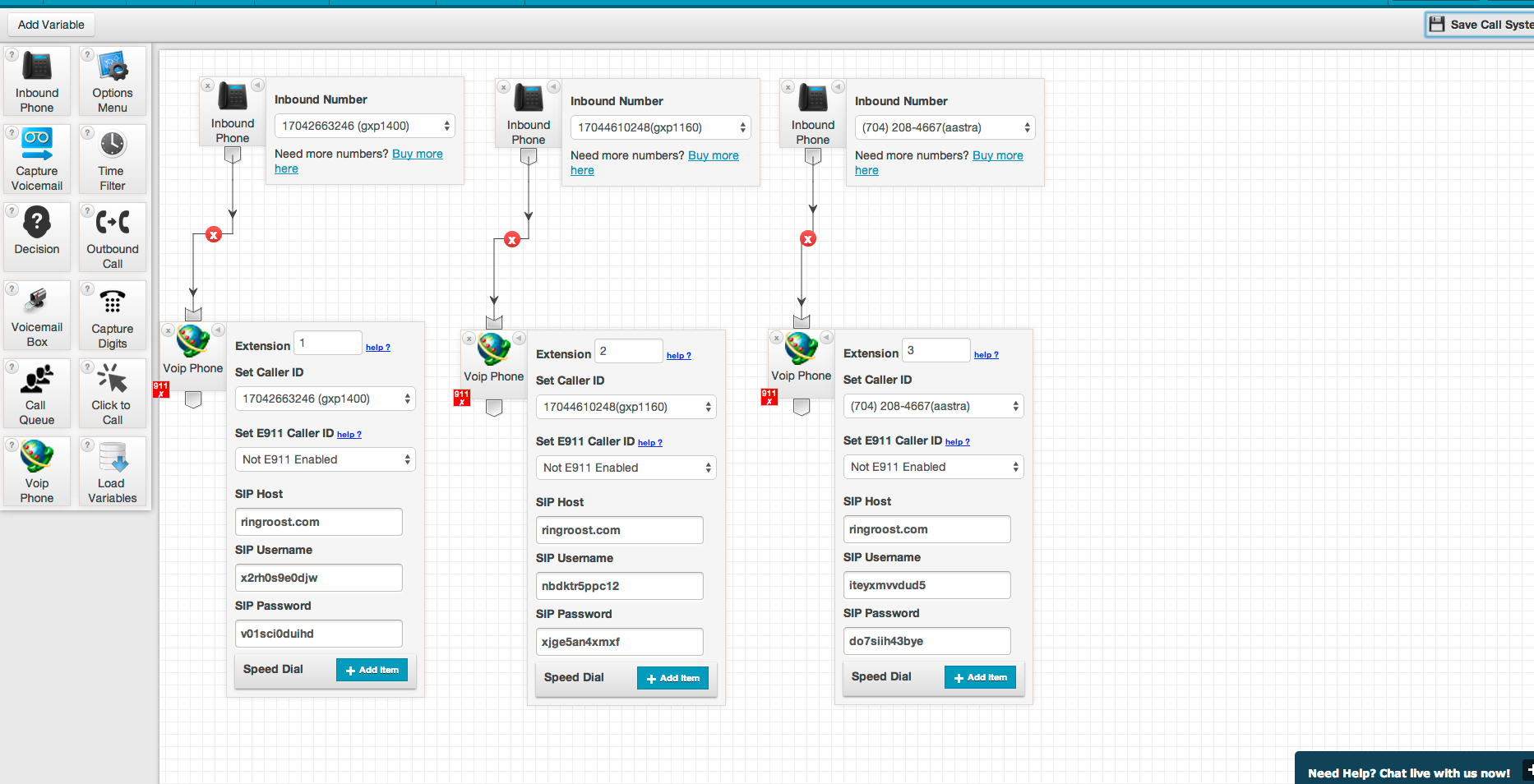The height and width of the screenshot is (784, 1534).
Task: Collapse the gxp1400 Inbound Phone panel
Action: point(257,85)
